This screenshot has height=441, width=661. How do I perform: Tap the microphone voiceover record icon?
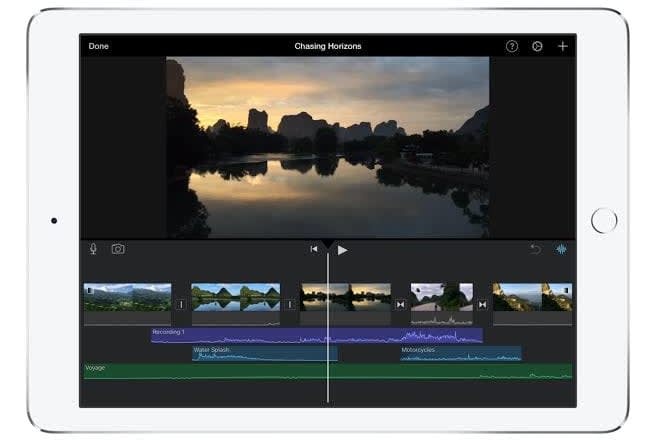click(x=94, y=249)
